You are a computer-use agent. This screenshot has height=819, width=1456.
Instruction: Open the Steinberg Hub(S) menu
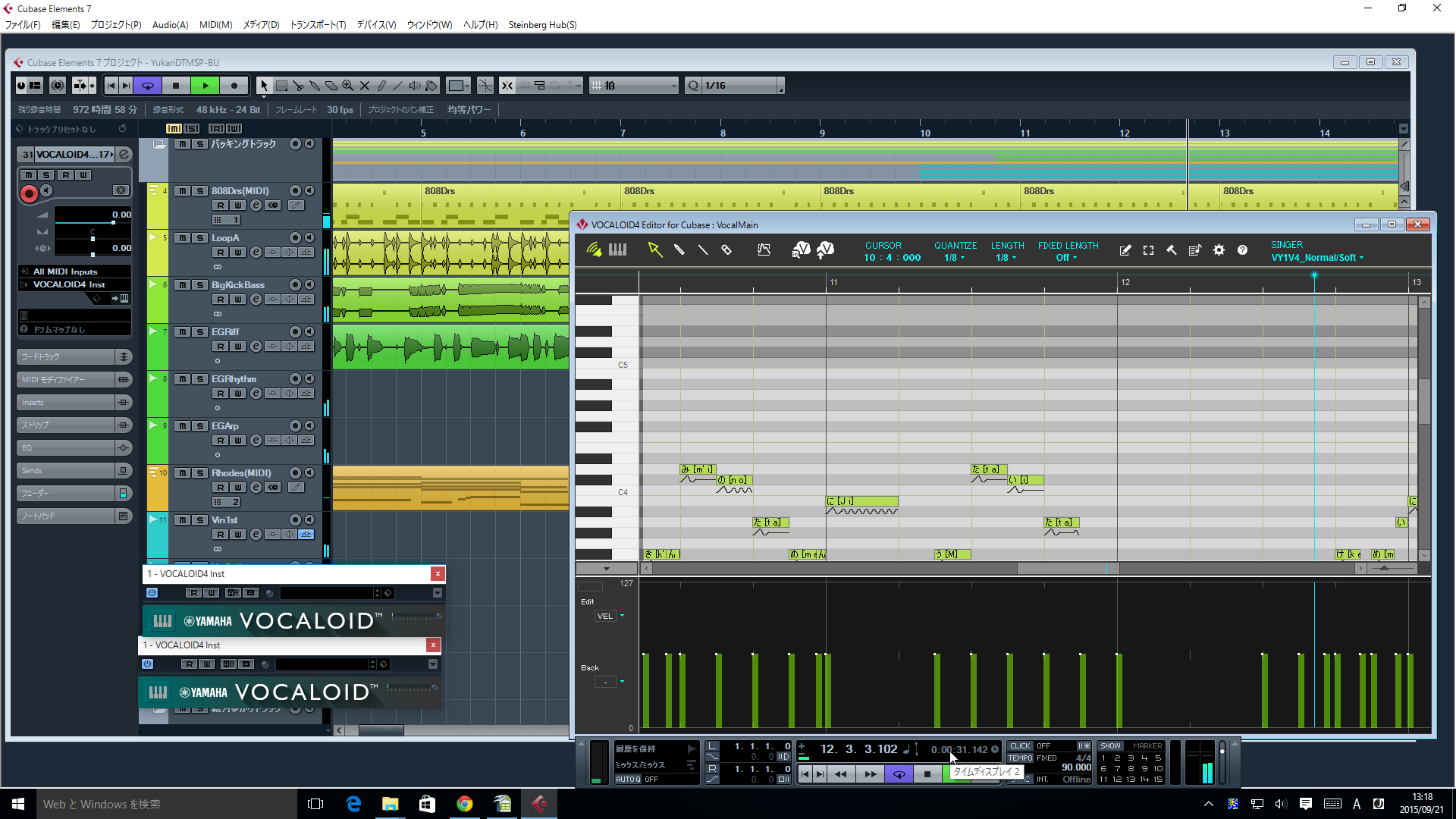tap(542, 25)
